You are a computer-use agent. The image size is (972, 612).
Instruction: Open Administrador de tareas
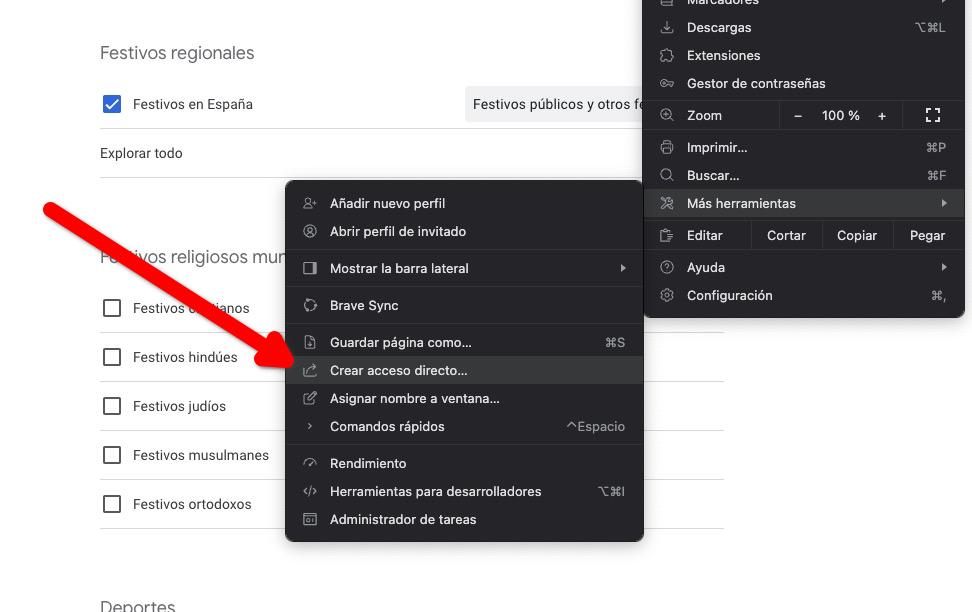click(x=464, y=519)
